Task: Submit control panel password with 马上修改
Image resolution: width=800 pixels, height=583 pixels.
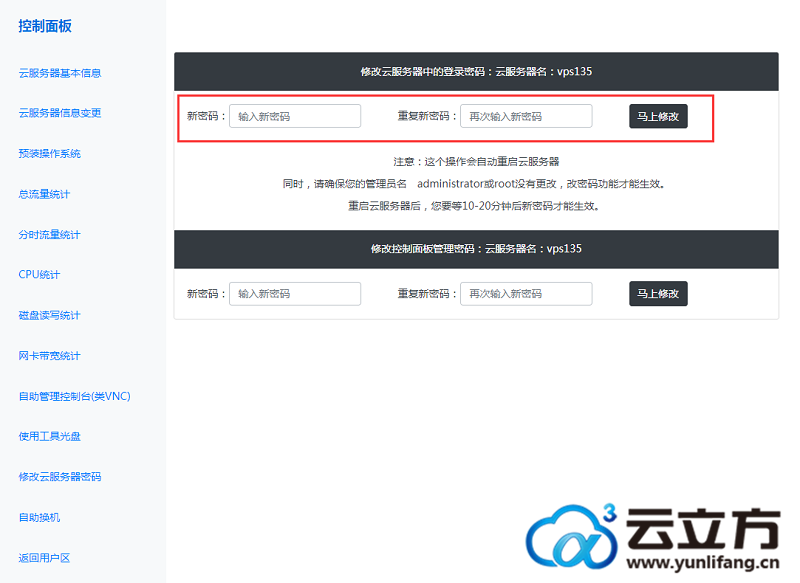Action: 658,294
